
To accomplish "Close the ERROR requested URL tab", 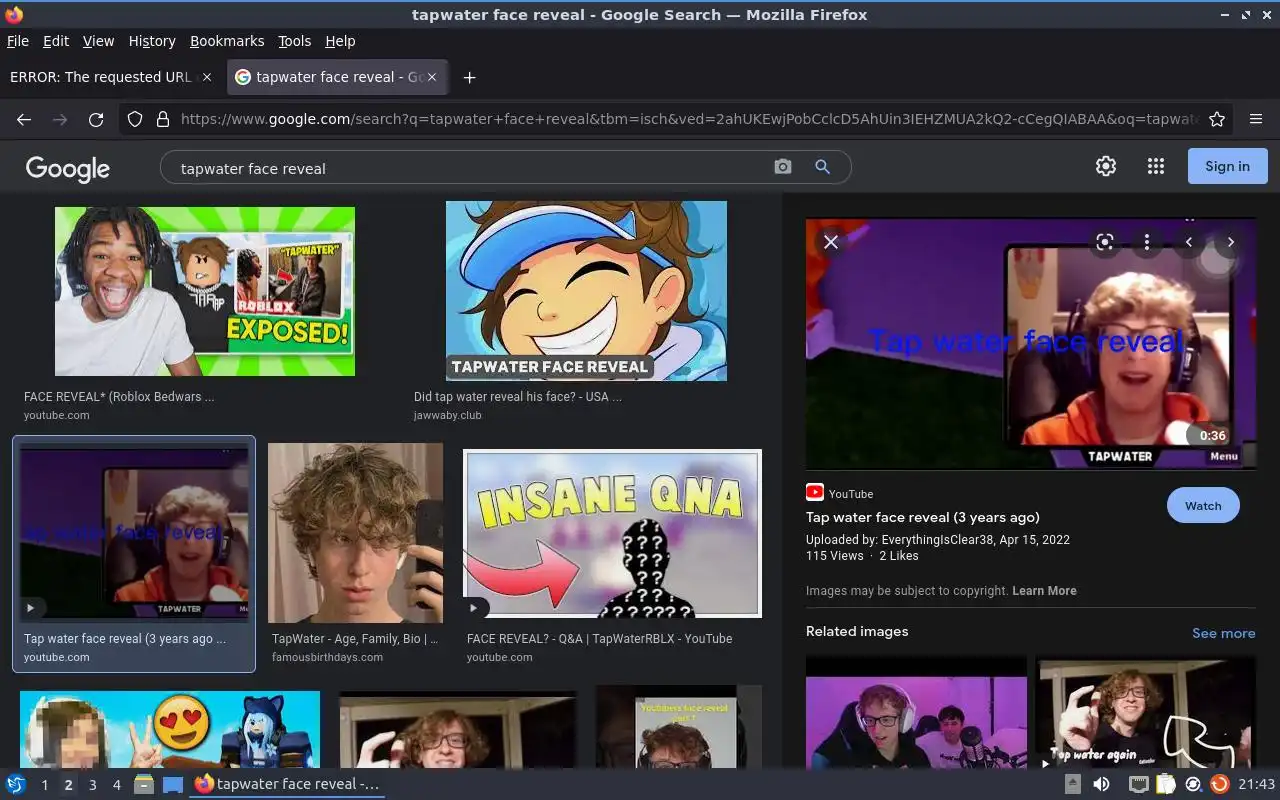I will point(207,77).
